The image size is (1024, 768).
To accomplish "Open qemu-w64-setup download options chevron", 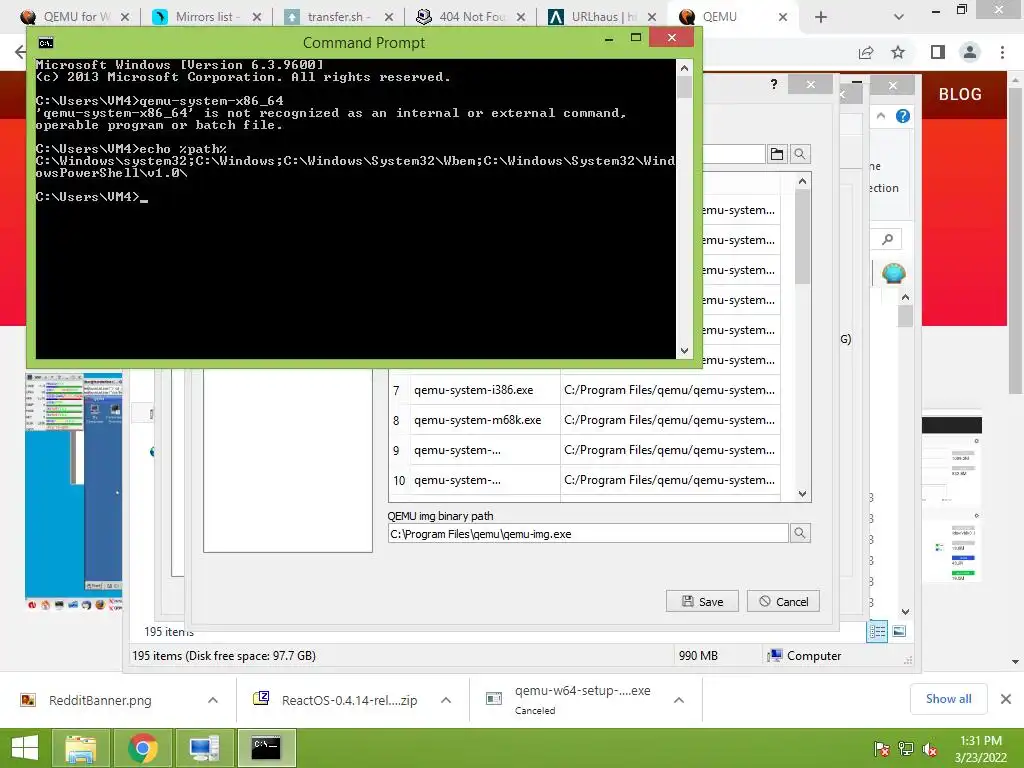I will (x=679, y=700).
